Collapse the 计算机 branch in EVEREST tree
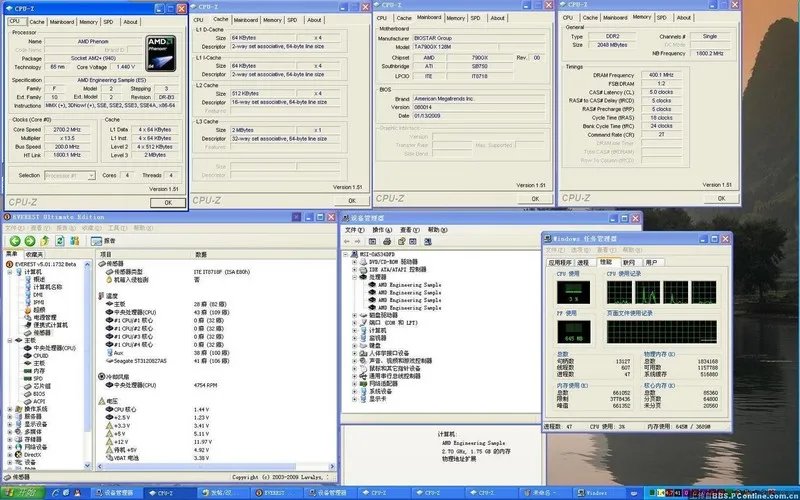The height and width of the screenshot is (500, 800). pos(10,272)
